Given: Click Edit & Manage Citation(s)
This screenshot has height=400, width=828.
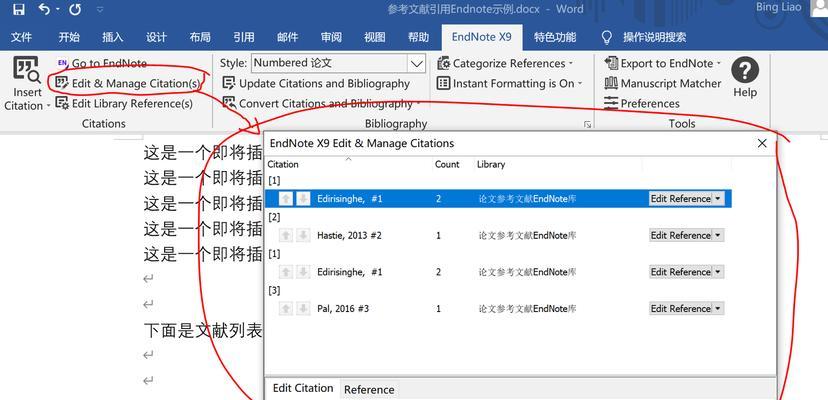Looking at the screenshot, I should (128, 83).
